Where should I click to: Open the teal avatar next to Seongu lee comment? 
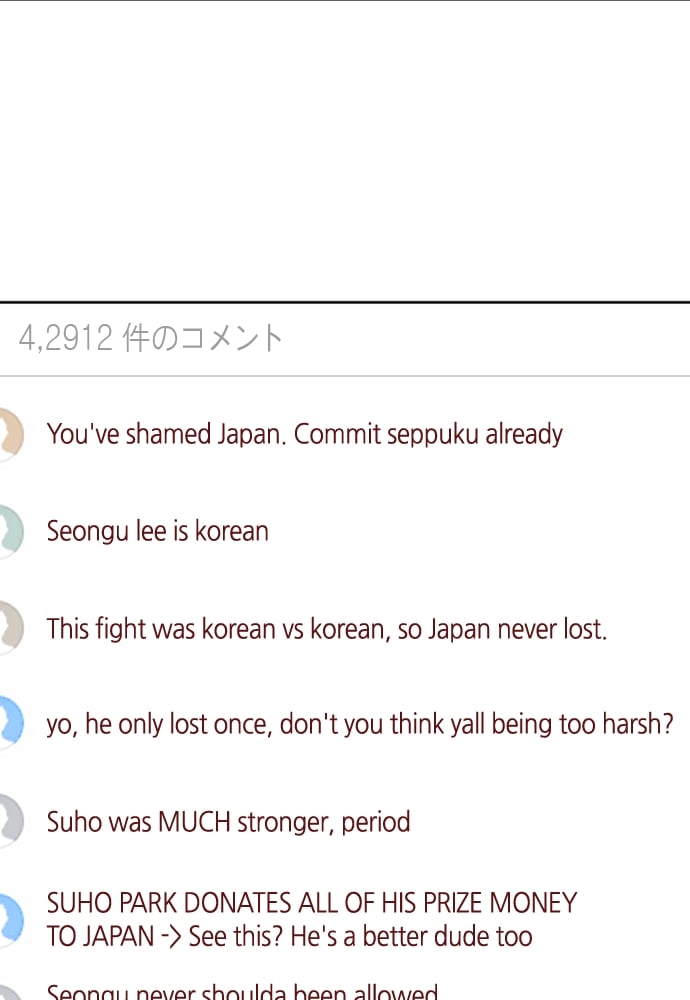[11, 531]
